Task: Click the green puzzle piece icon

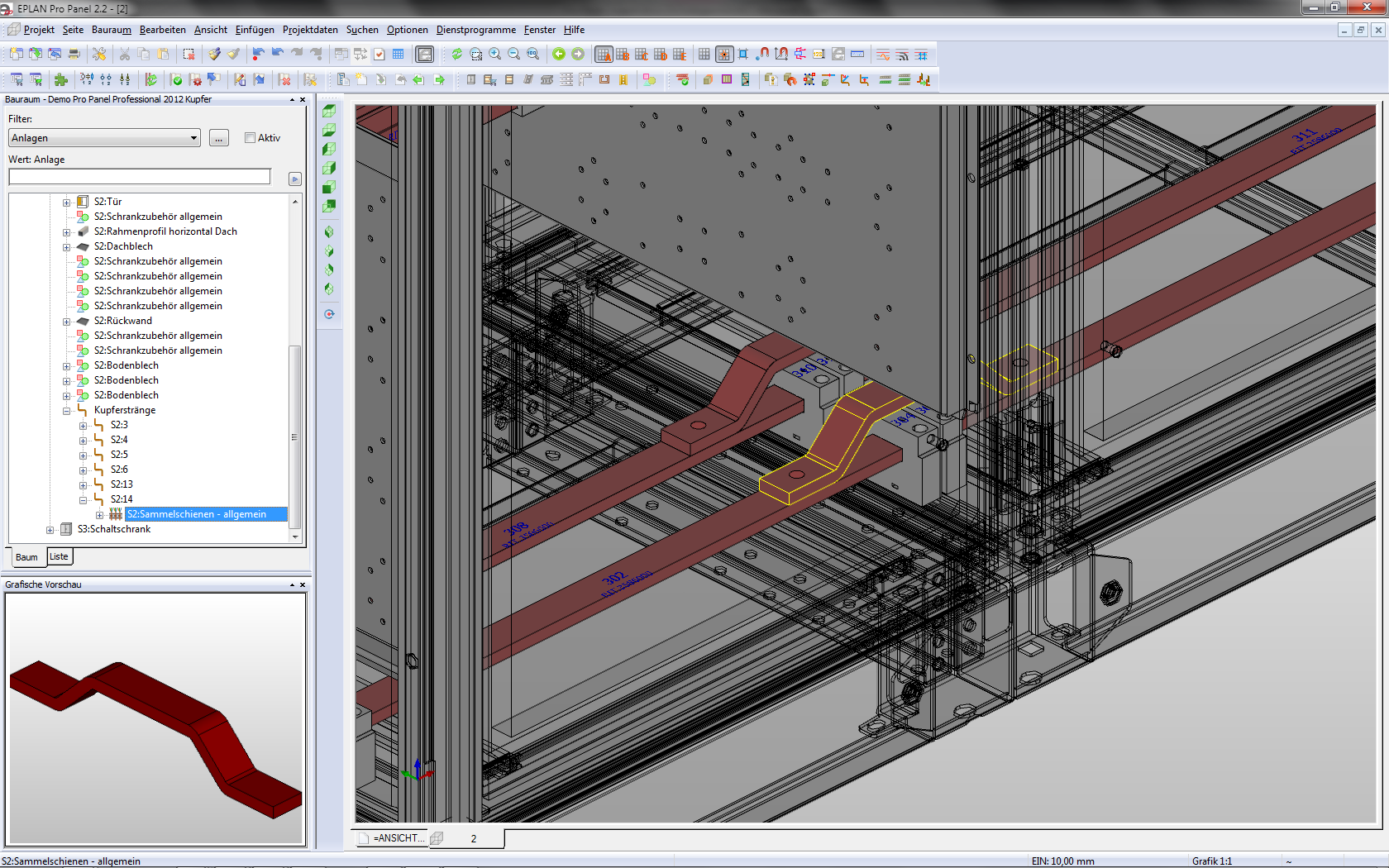Action: click(x=60, y=80)
